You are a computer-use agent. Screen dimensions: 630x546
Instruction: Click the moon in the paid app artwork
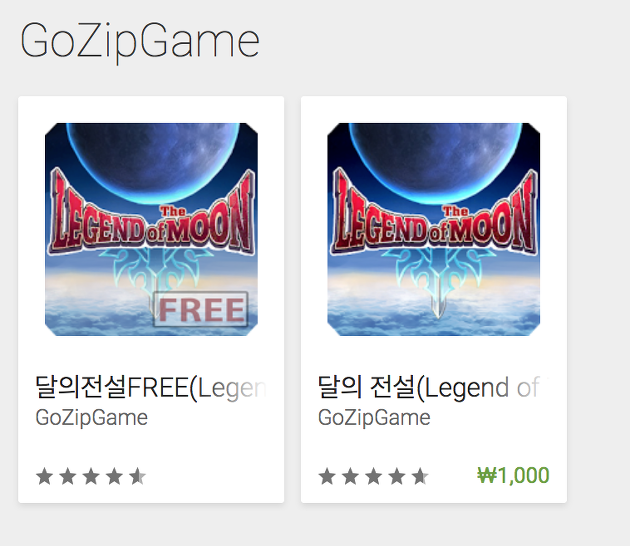click(436, 159)
